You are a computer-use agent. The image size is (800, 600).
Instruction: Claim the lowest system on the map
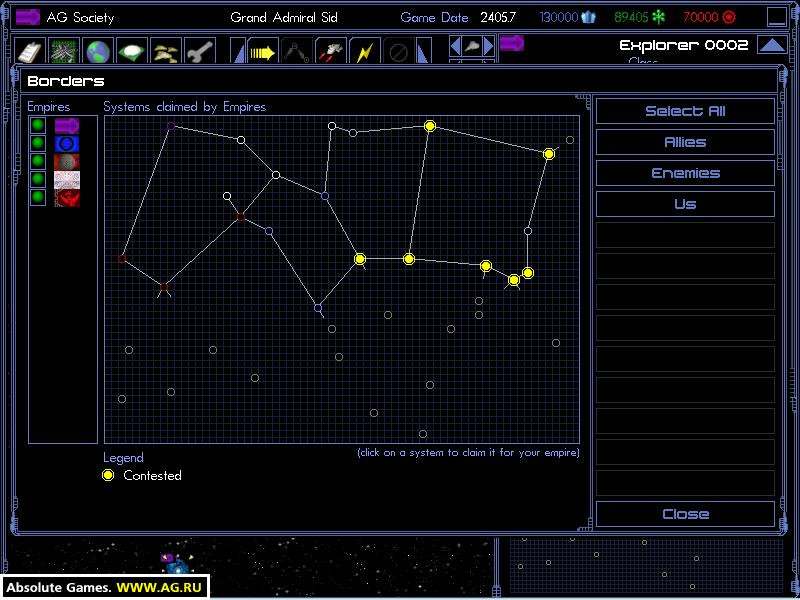click(x=423, y=434)
